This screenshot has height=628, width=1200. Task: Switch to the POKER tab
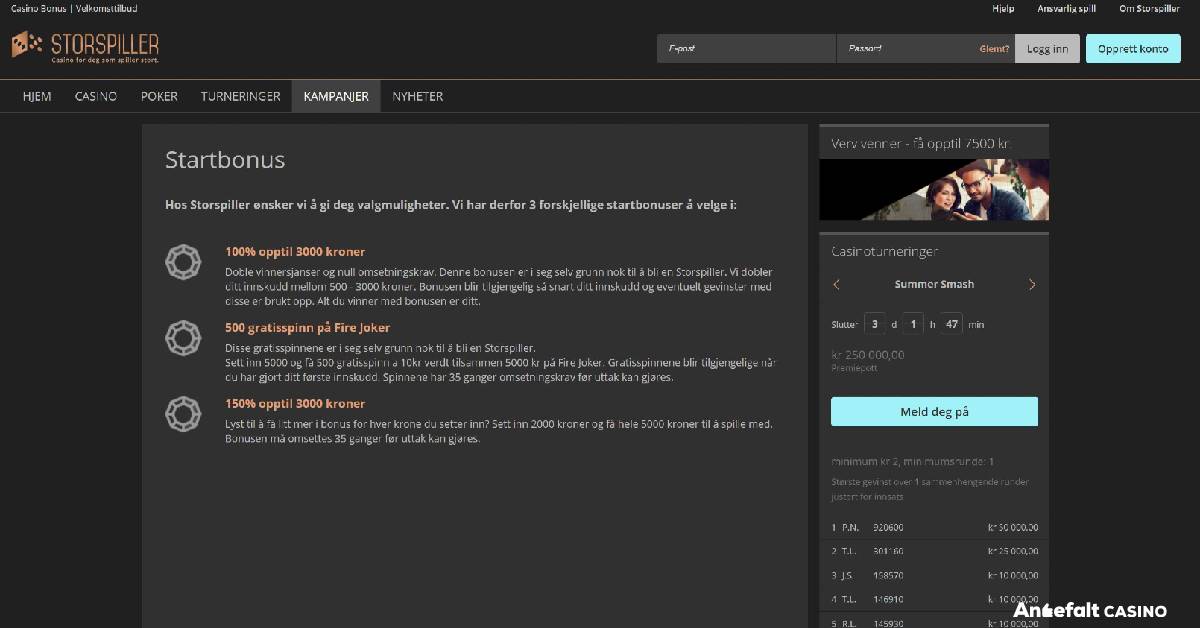pos(159,97)
